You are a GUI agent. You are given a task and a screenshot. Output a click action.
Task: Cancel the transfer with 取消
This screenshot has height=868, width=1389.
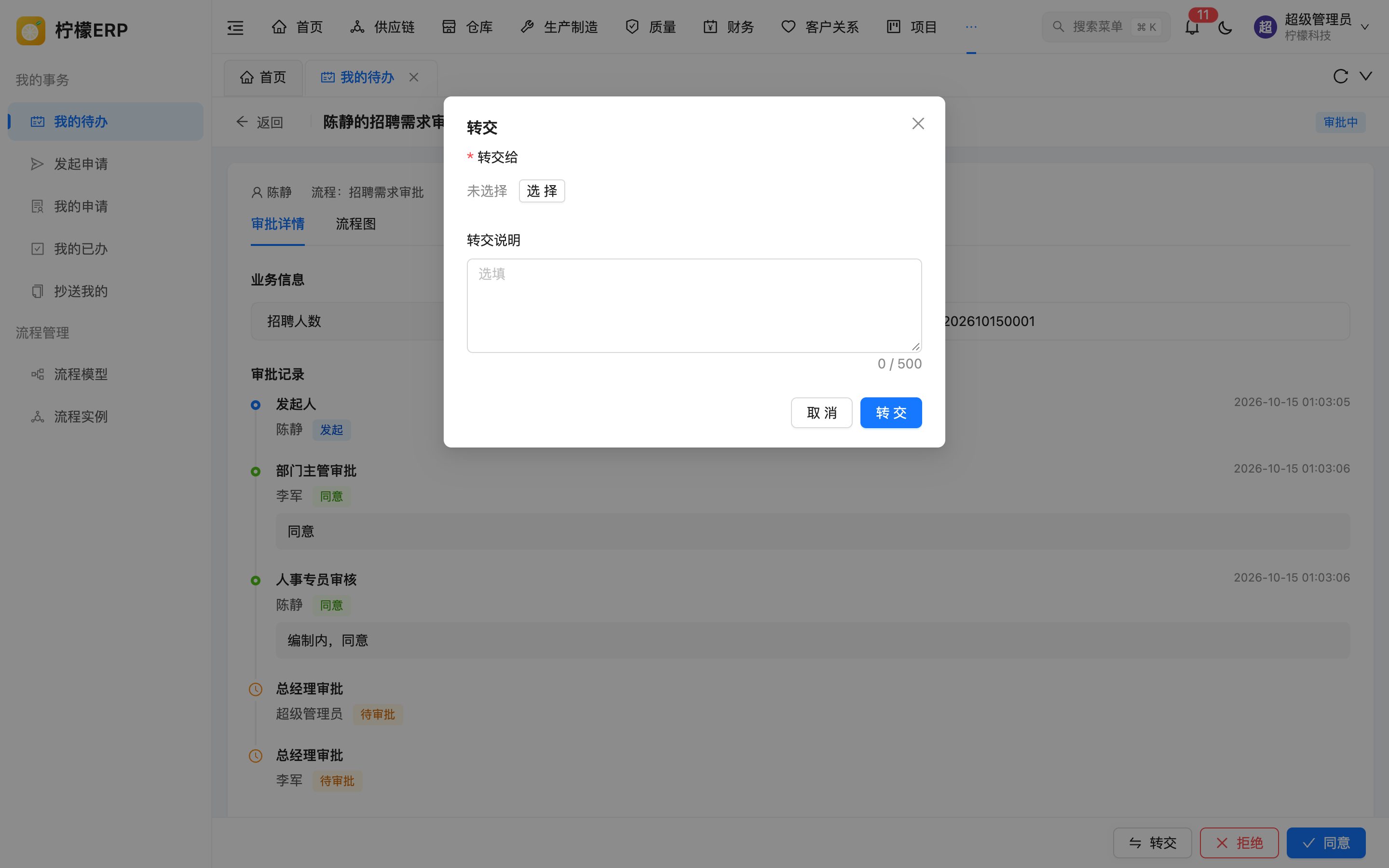tap(821, 413)
